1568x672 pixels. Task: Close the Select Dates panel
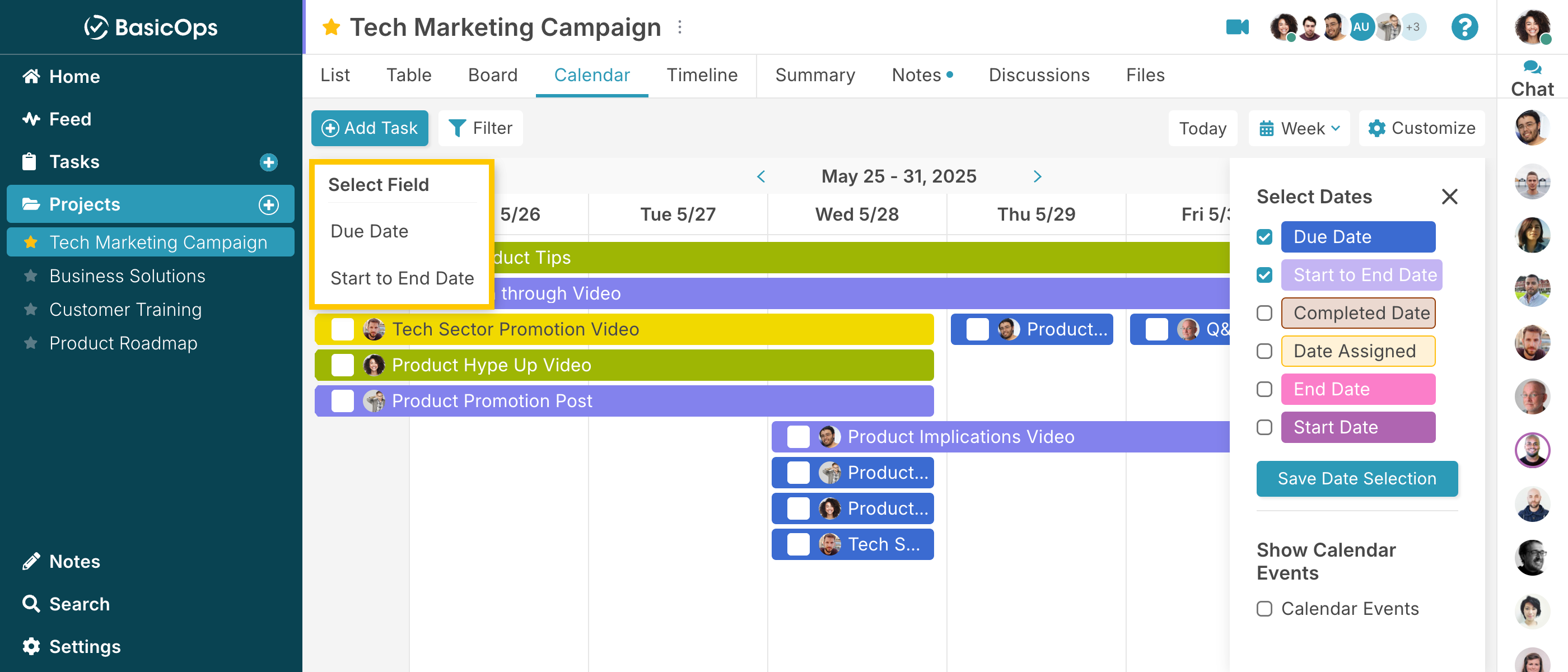click(x=1449, y=197)
